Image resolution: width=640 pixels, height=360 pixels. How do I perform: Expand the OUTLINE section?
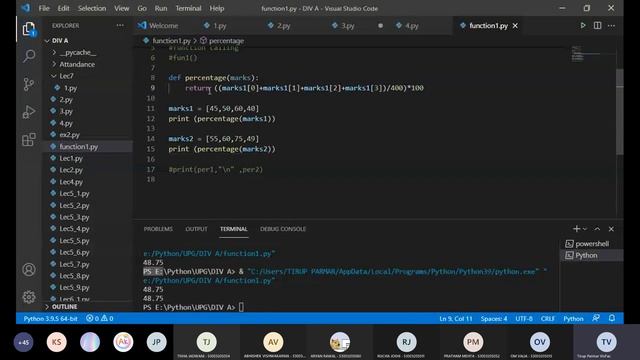tap(64, 307)
